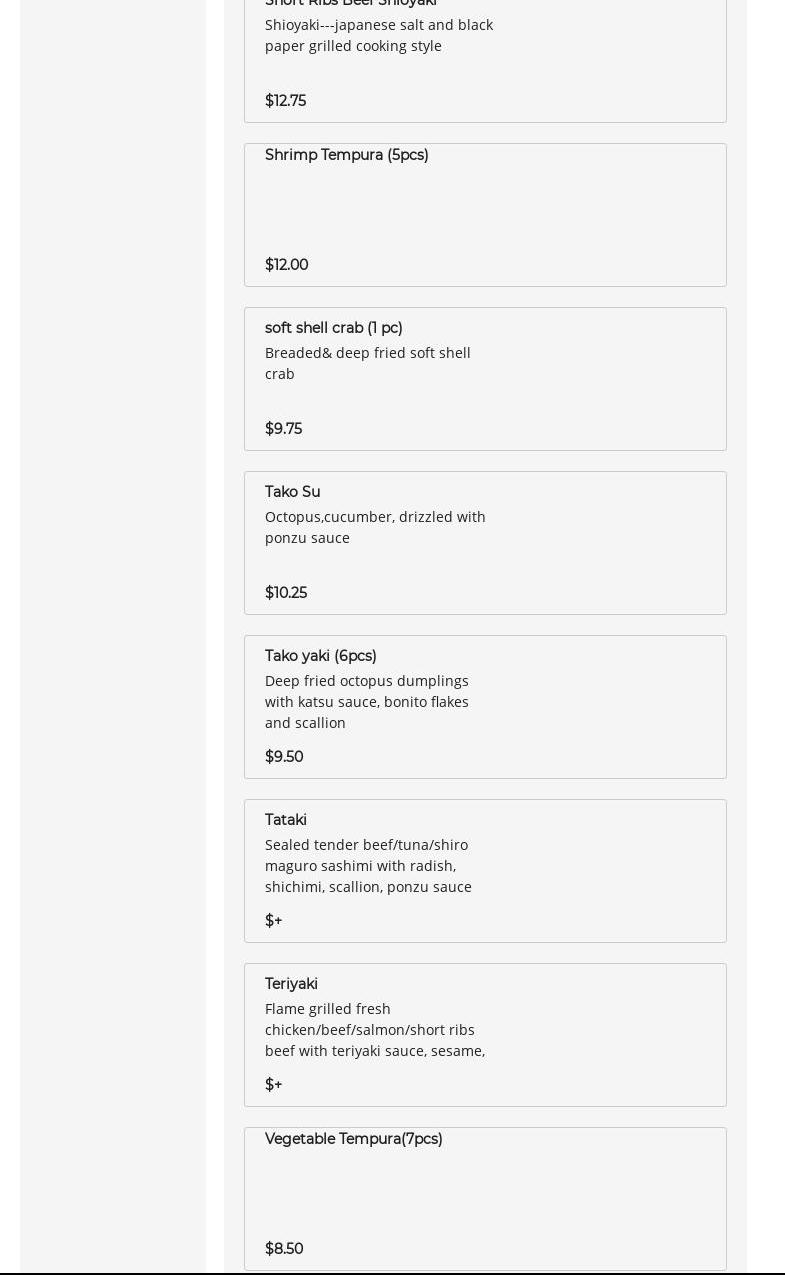The height and width of the screenshot is (1275, 785).
Task: Click the $+ price under Tataki
Action: pyautogui.click(x=273, y=921)
